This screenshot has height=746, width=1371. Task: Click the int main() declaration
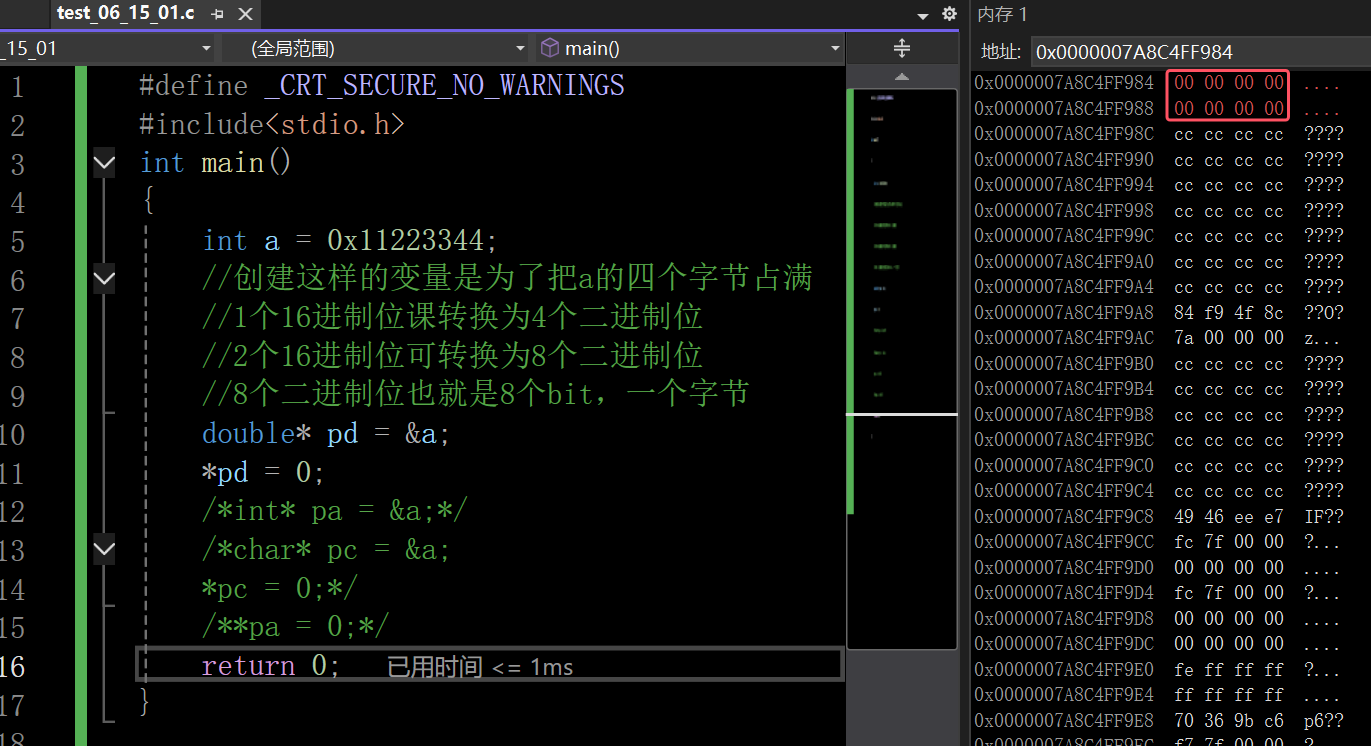[x=215, y=163]
